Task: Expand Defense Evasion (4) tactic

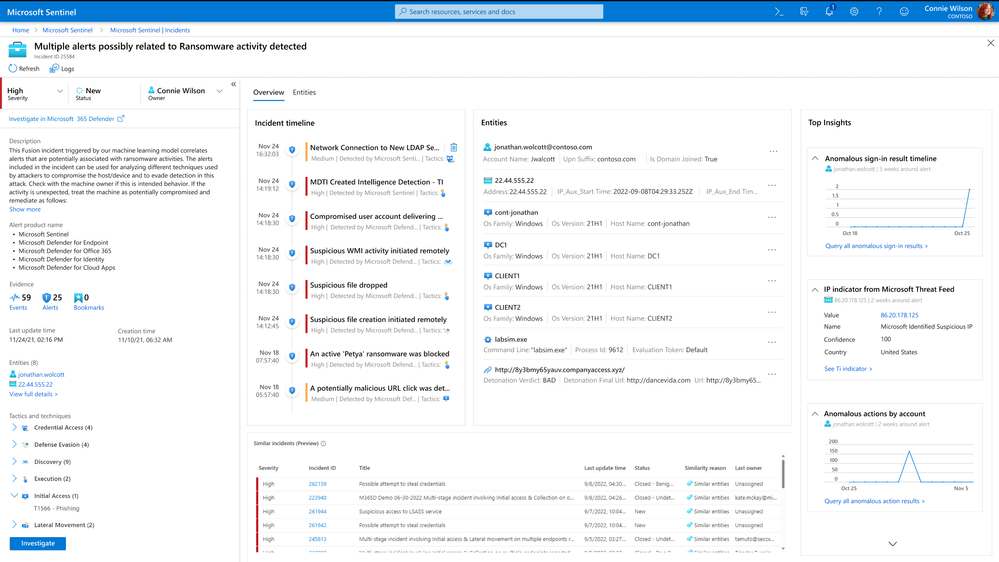Action: pos(14,444)
